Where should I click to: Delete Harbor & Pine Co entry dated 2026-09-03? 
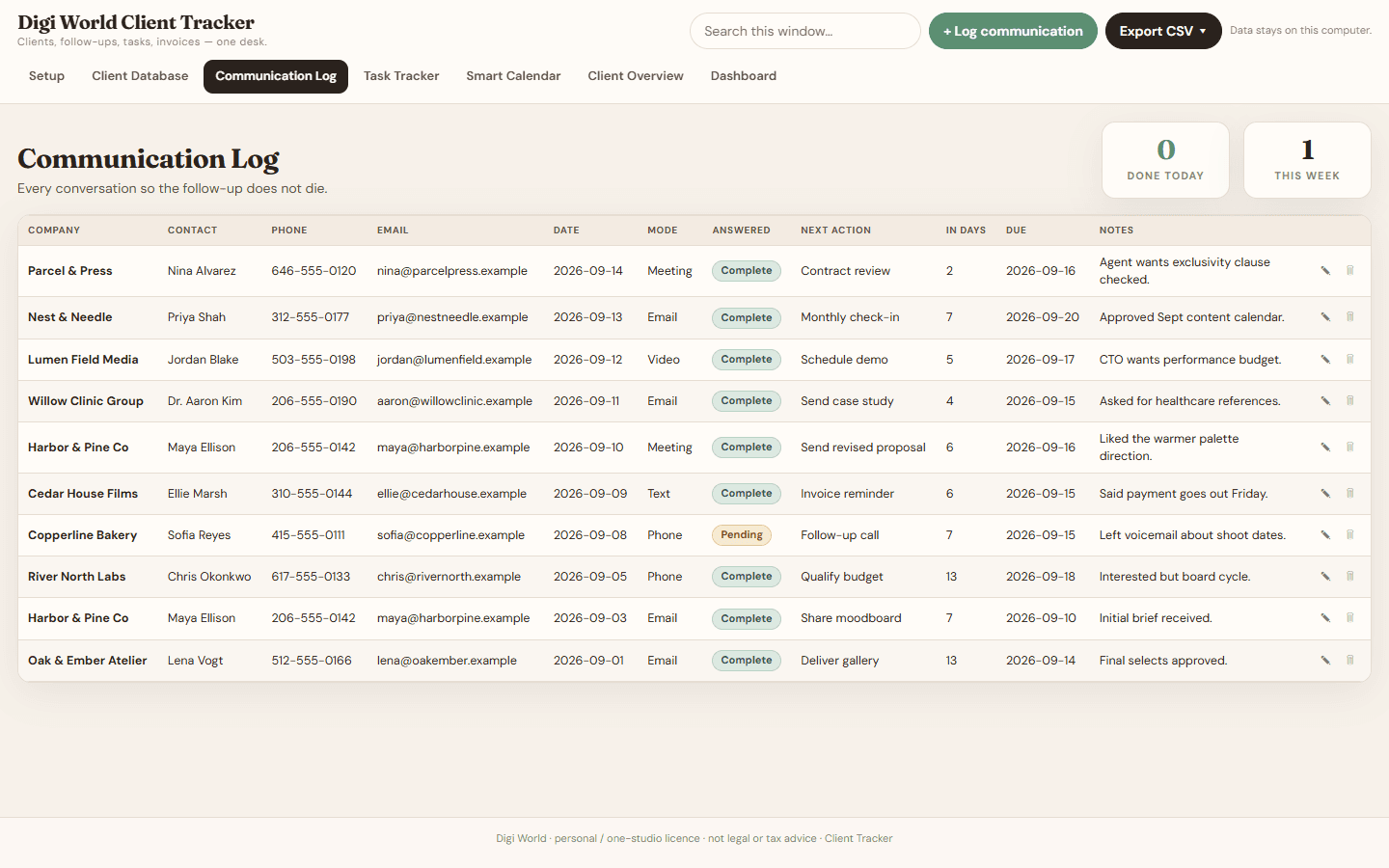[1350, 618]
